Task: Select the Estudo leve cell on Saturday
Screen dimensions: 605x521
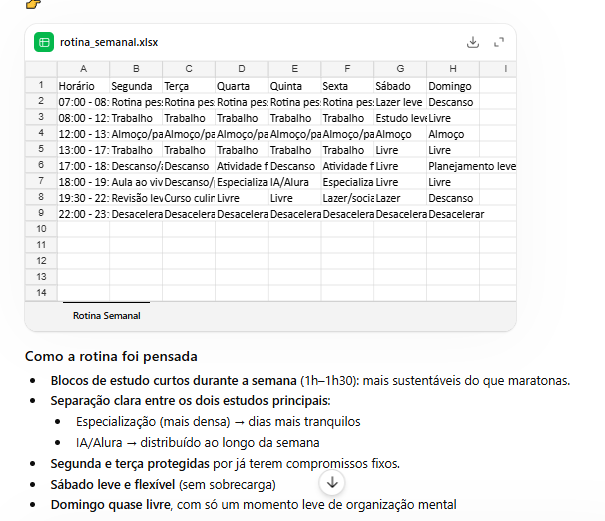Action: pyautogui.click(x=400, y=118)
